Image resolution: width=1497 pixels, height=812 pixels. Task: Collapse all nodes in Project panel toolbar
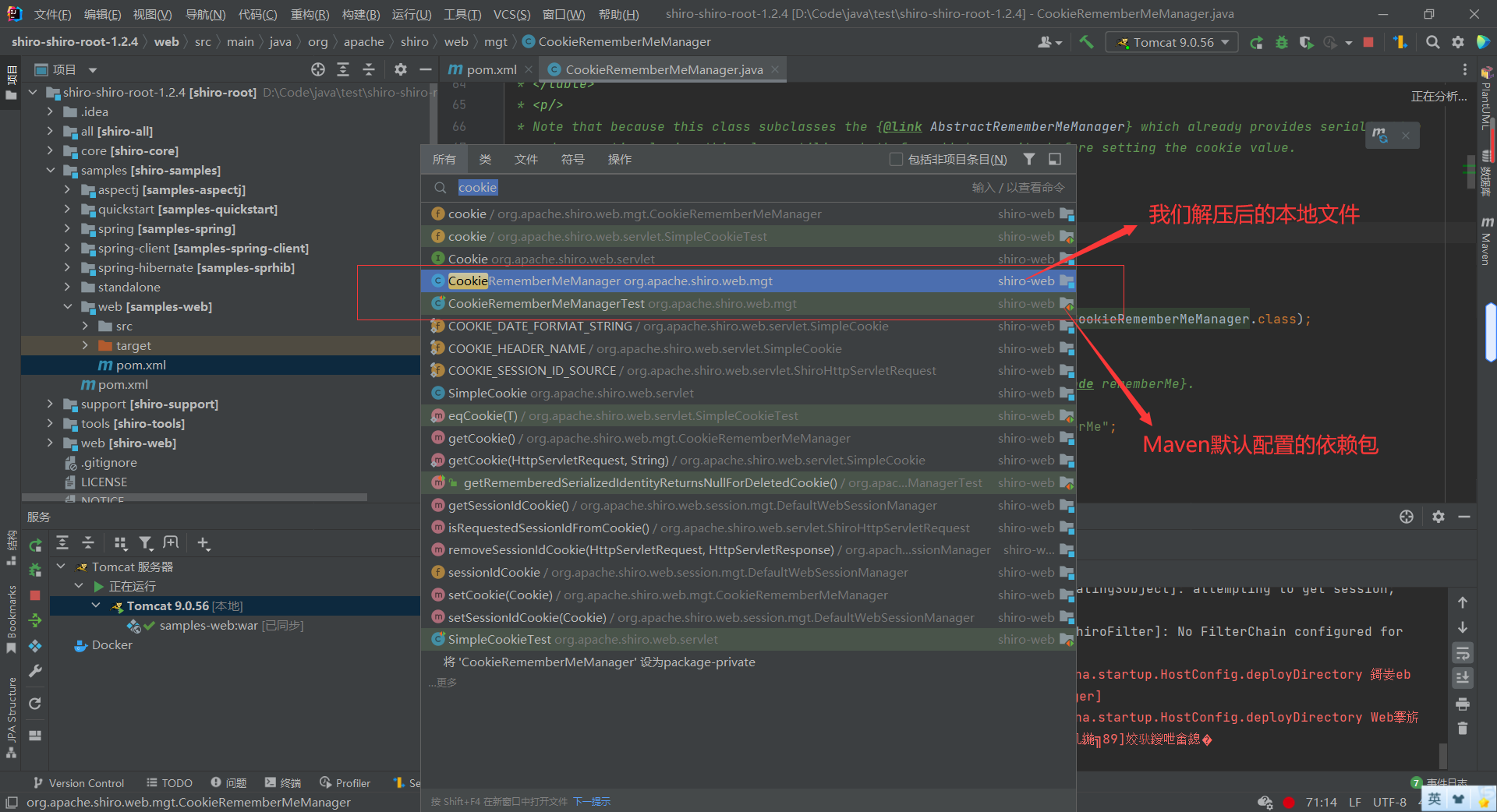(x=369, y=69)
